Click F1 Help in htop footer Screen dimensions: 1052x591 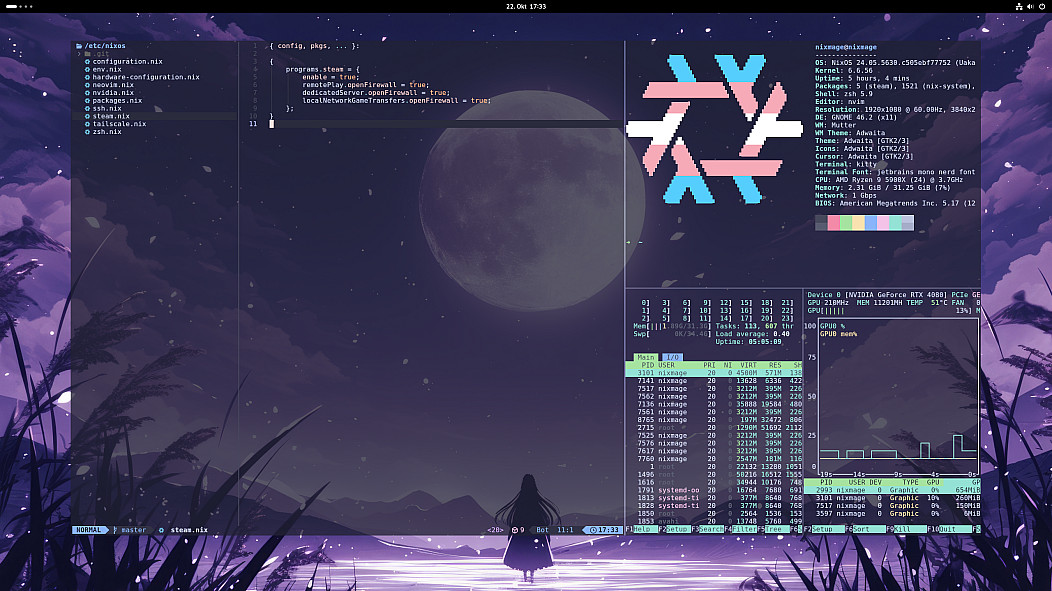[x=641, y=529]
